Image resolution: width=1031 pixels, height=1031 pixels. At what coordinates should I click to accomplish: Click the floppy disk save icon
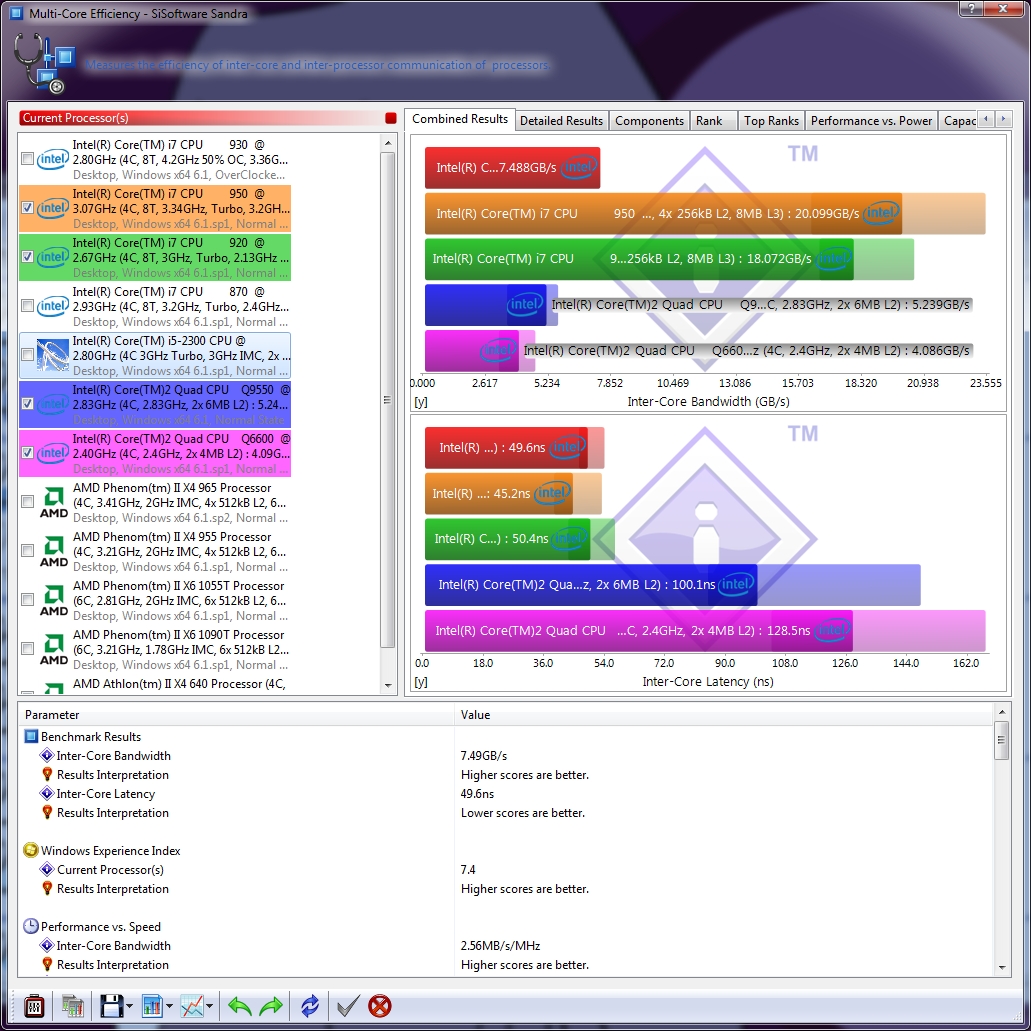coord(111,1005)
